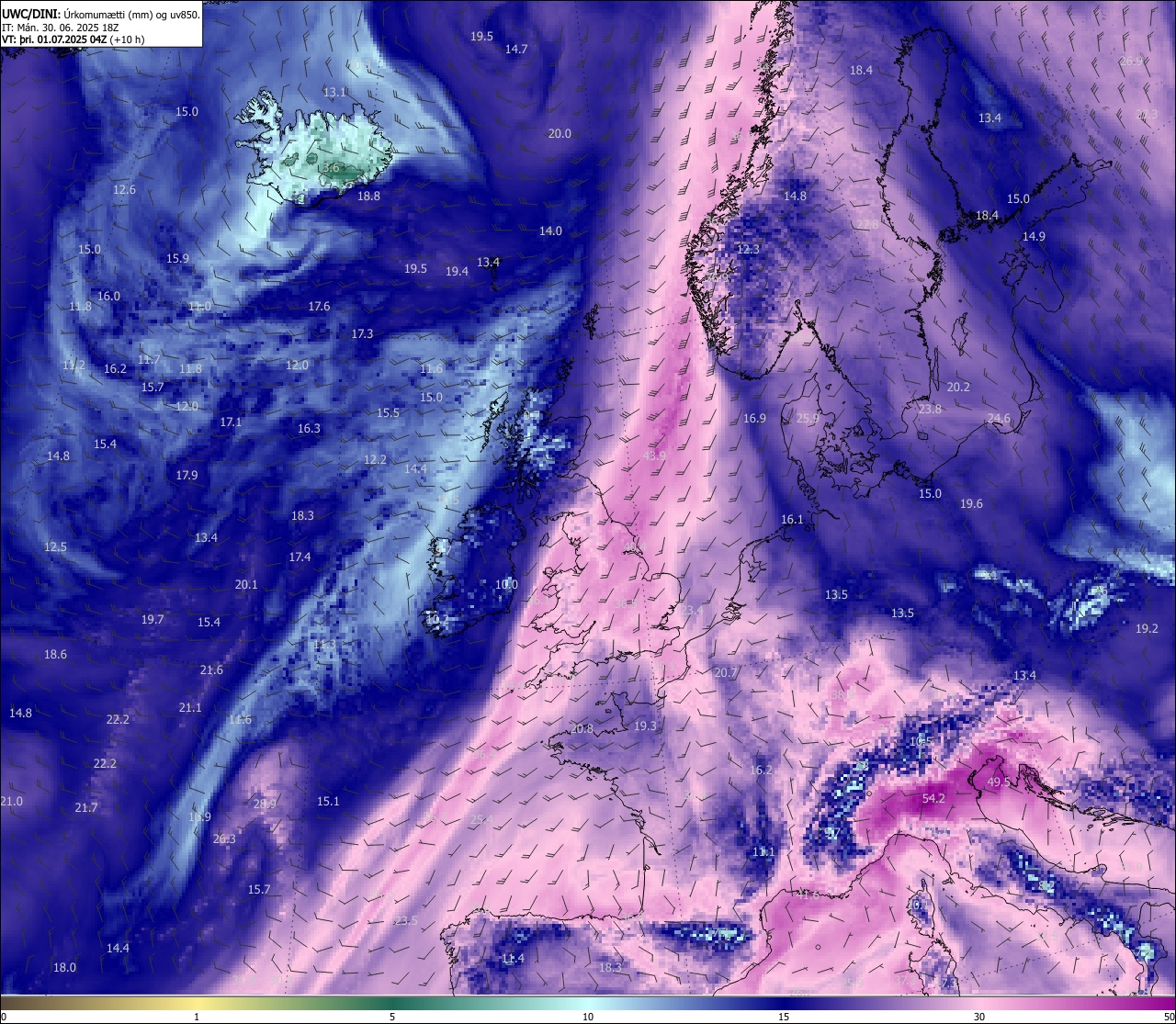Click the 20.7 value near the Channel coast

[x=726, y=672]
